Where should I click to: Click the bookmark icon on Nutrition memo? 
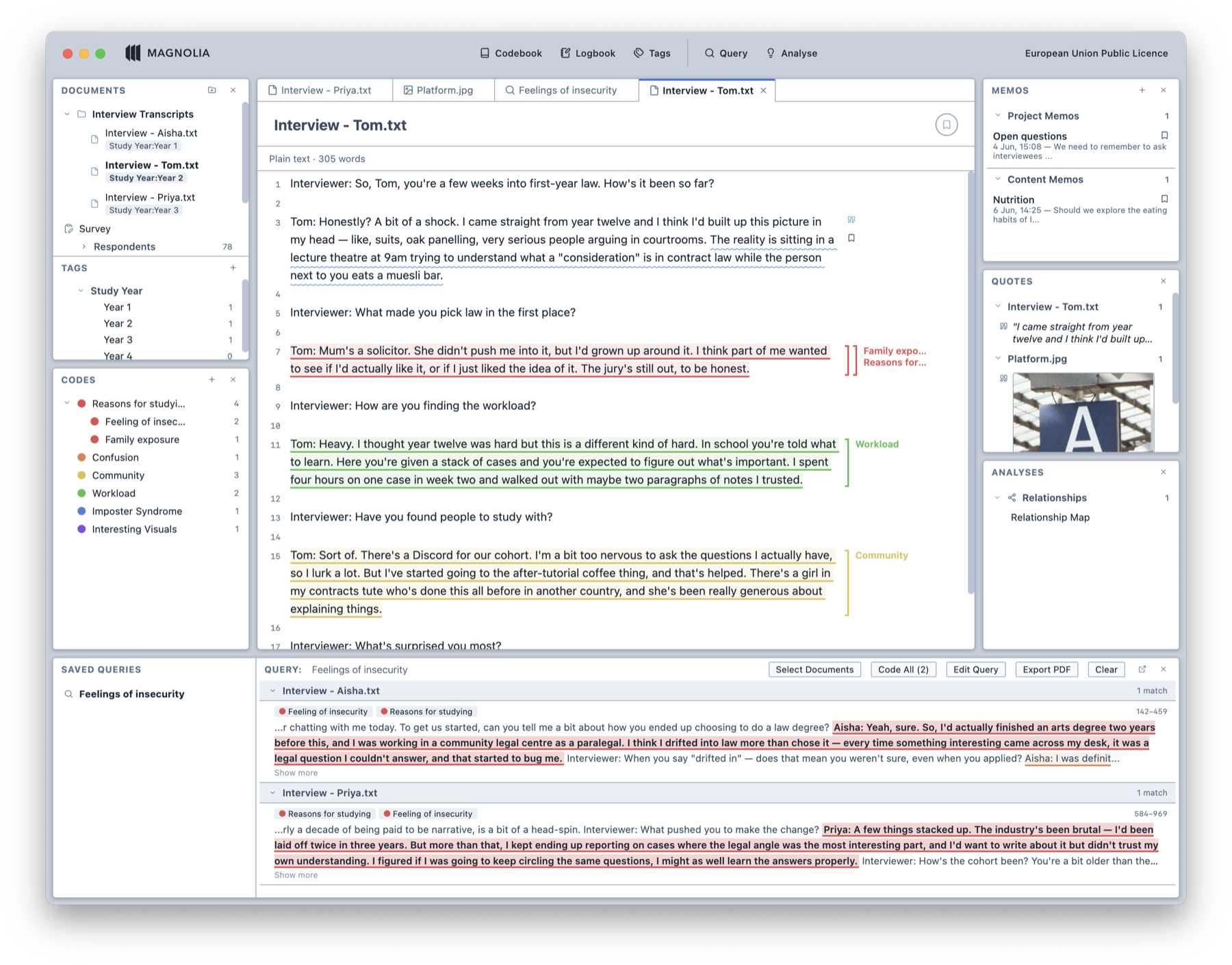pos(1164,199)
